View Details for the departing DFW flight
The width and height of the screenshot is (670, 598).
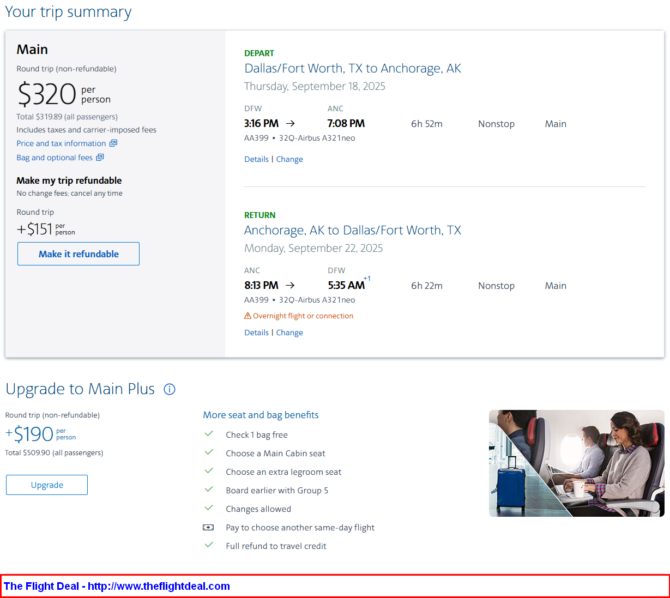[x=256, y=159]
